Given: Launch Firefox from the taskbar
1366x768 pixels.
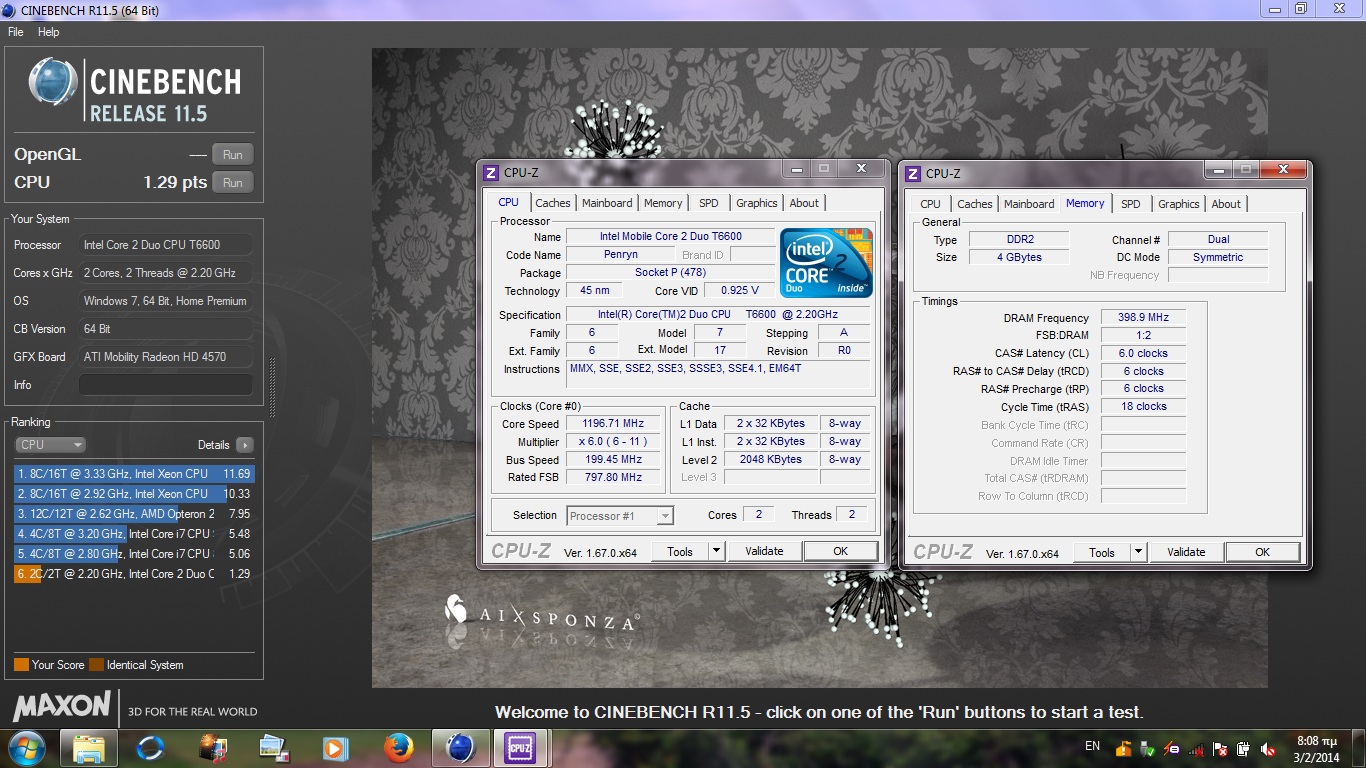Looking at the screenshot, I should tap(398, 748).
